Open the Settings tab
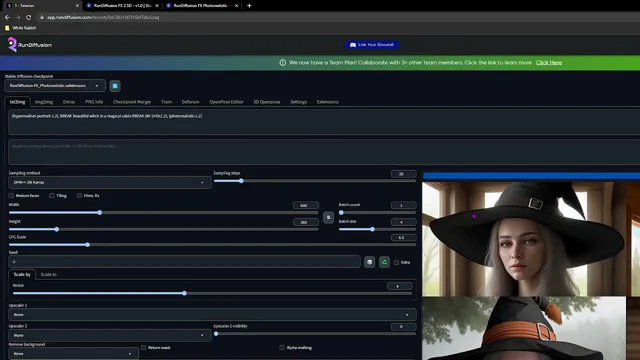 coord(298,102)
